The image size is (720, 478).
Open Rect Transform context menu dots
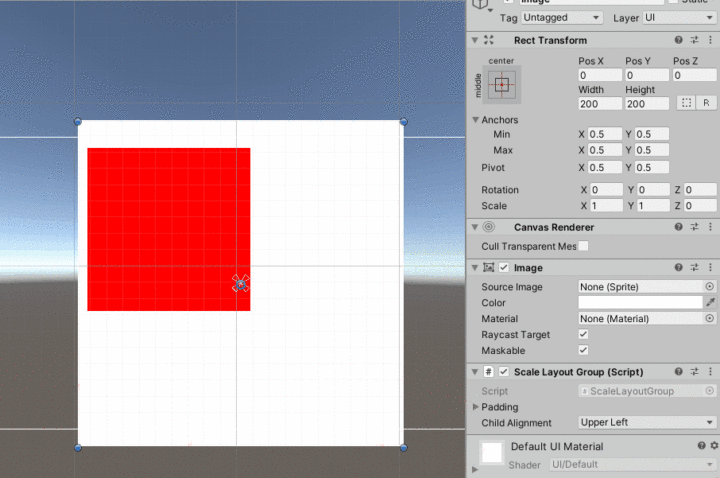tap(710, 40)
